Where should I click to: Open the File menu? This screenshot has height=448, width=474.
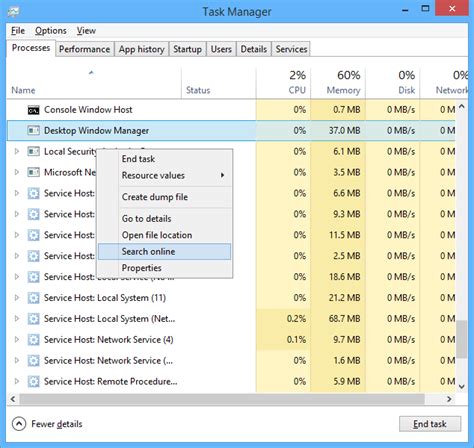18,31
